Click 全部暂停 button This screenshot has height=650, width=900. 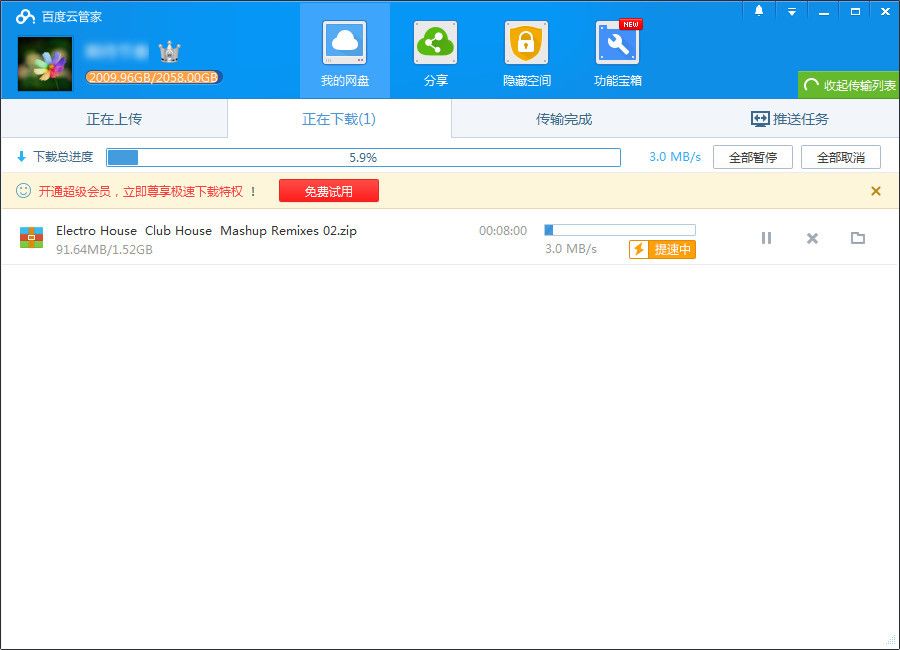pyautogui.click(x=752, y=157)
